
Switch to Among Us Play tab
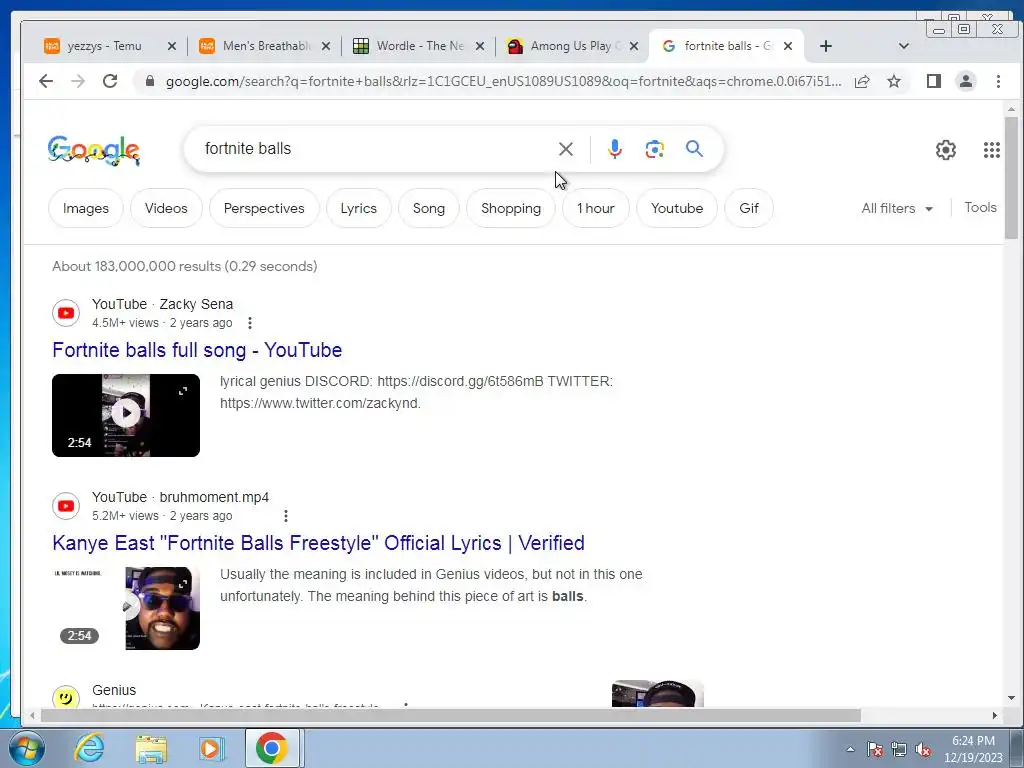(573, 46)
